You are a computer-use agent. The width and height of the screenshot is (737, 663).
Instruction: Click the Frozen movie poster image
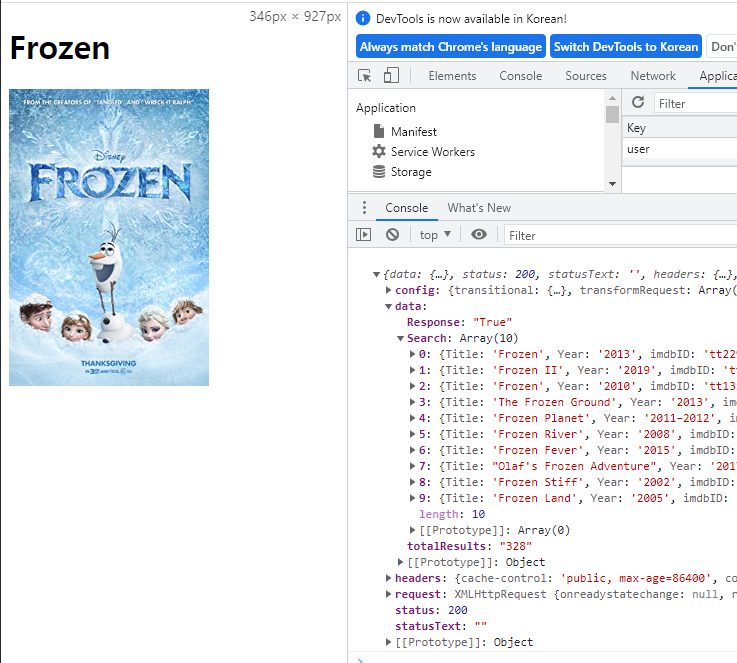(x=109, y=237)
